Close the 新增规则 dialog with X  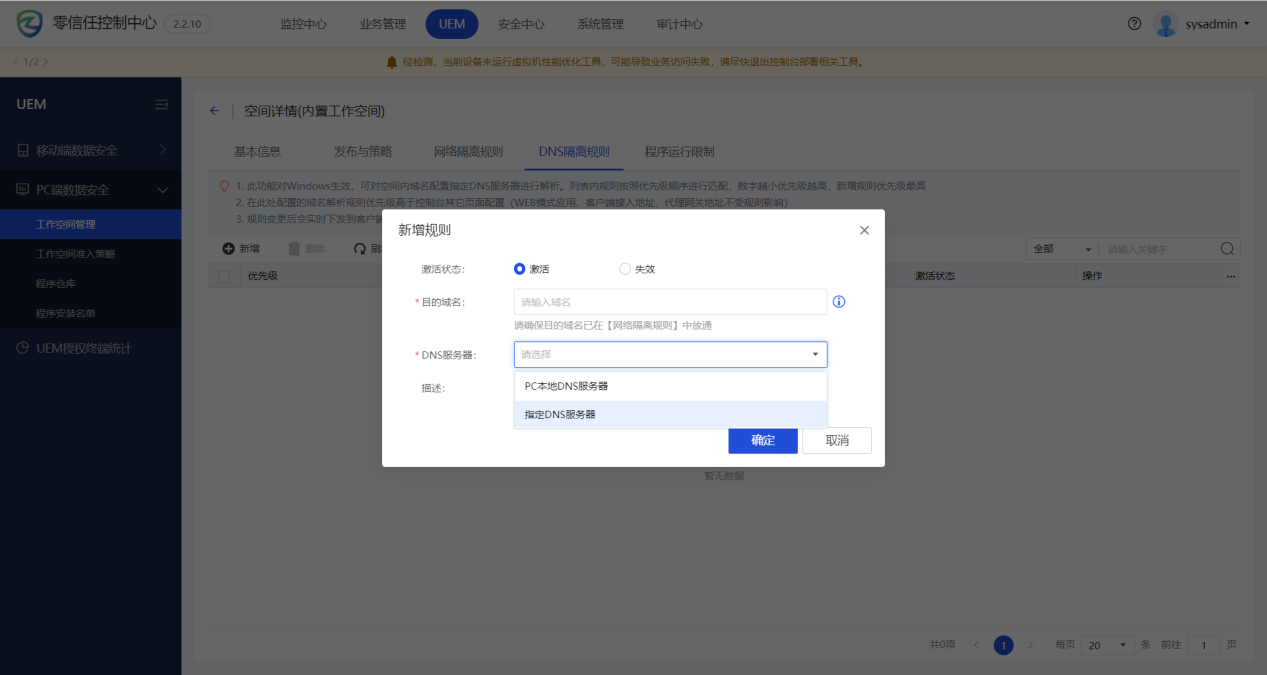[864, 230]
